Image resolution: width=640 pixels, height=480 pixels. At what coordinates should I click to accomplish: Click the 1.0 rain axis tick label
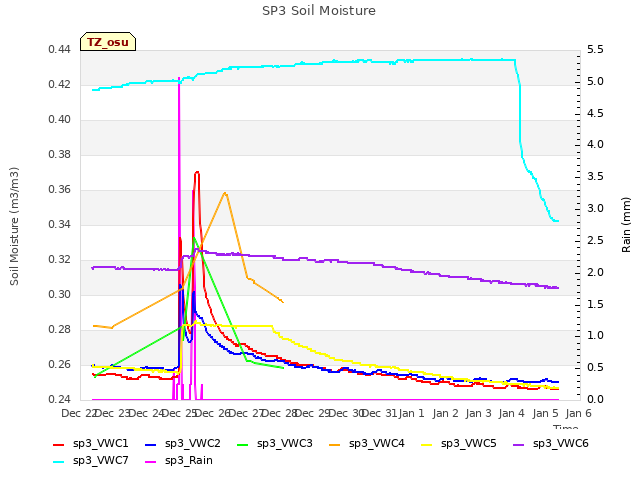(595, 336)
